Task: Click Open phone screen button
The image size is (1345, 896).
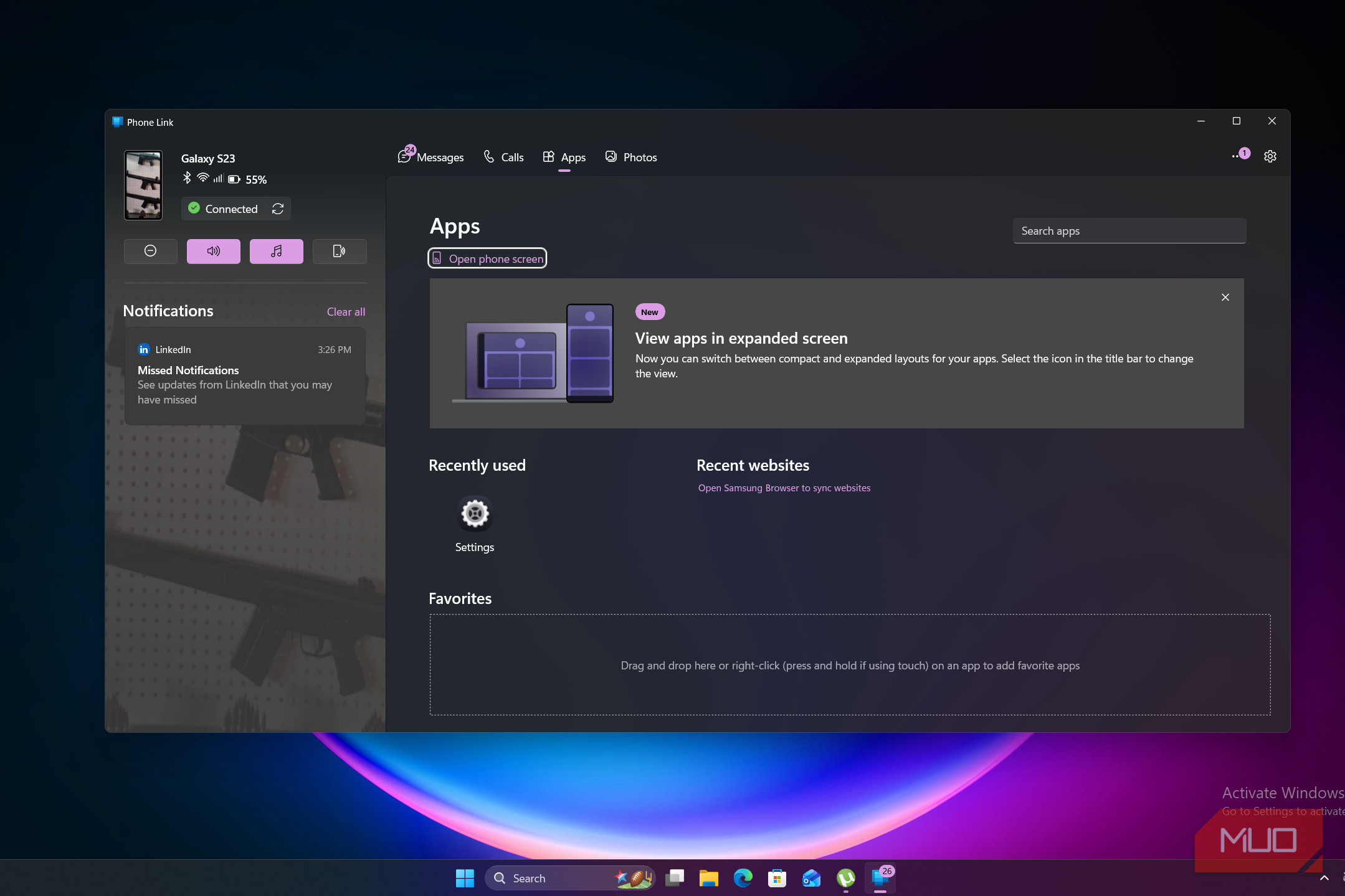Action: coord(487,258)
